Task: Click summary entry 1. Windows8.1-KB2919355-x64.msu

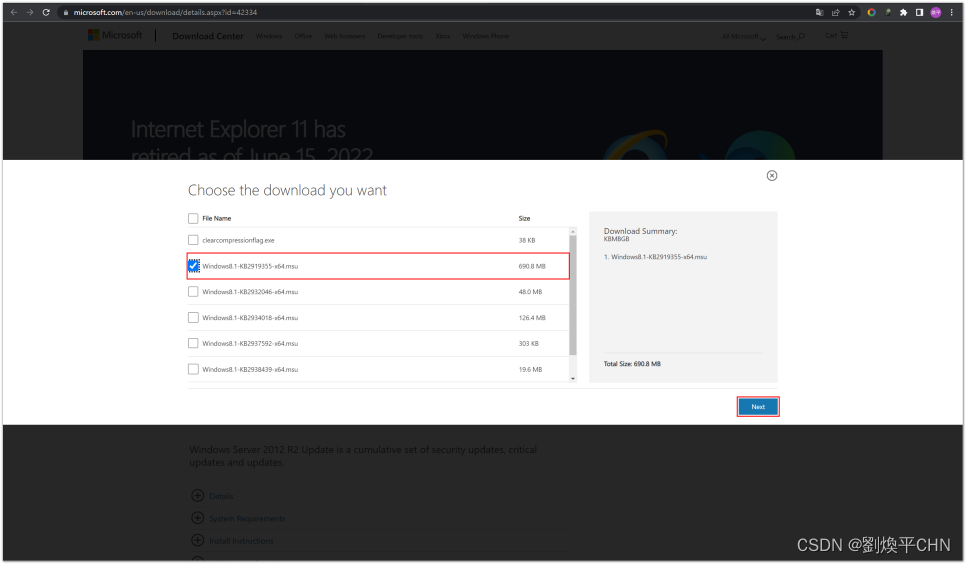Action: [656, 257]
